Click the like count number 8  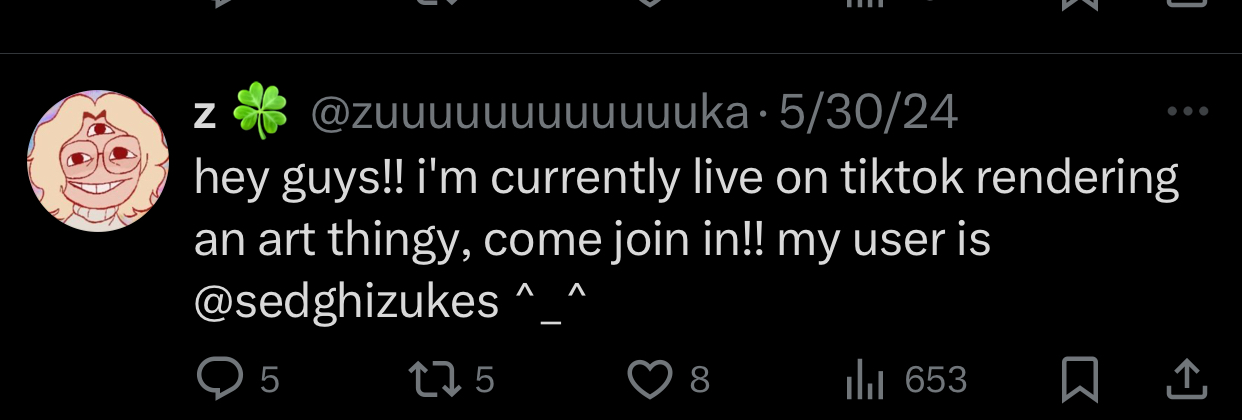point(700,380)
